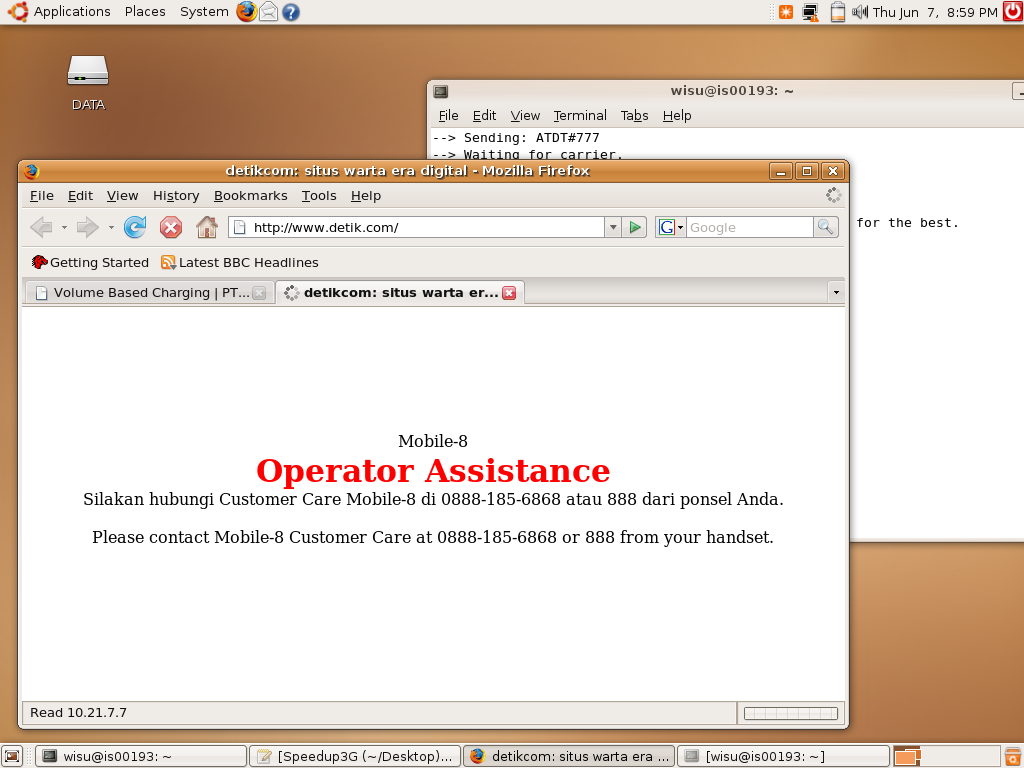This screenshot has height=768, width=1024.
Task: Open the Forward history dropdown arrow
Action: (111, 227)
